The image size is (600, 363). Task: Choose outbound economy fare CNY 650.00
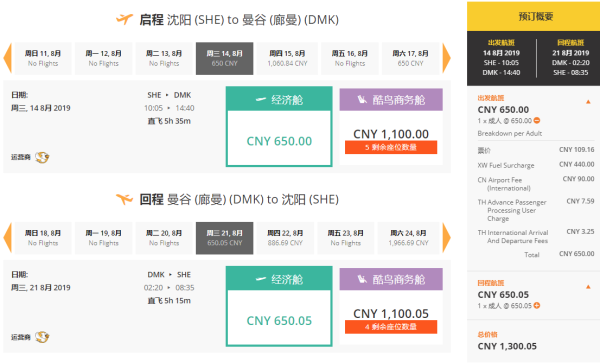pyautogui.click(x=279, y=127)
